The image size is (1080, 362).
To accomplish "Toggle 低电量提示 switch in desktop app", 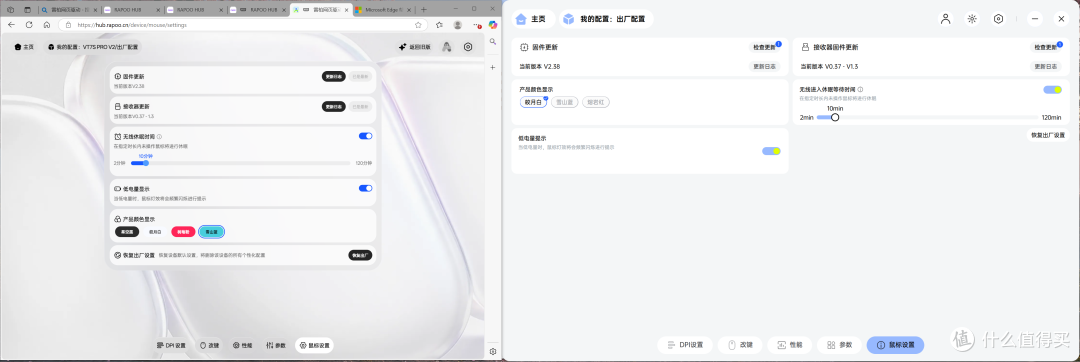I will pyautogui.click(x=771, y=151).
